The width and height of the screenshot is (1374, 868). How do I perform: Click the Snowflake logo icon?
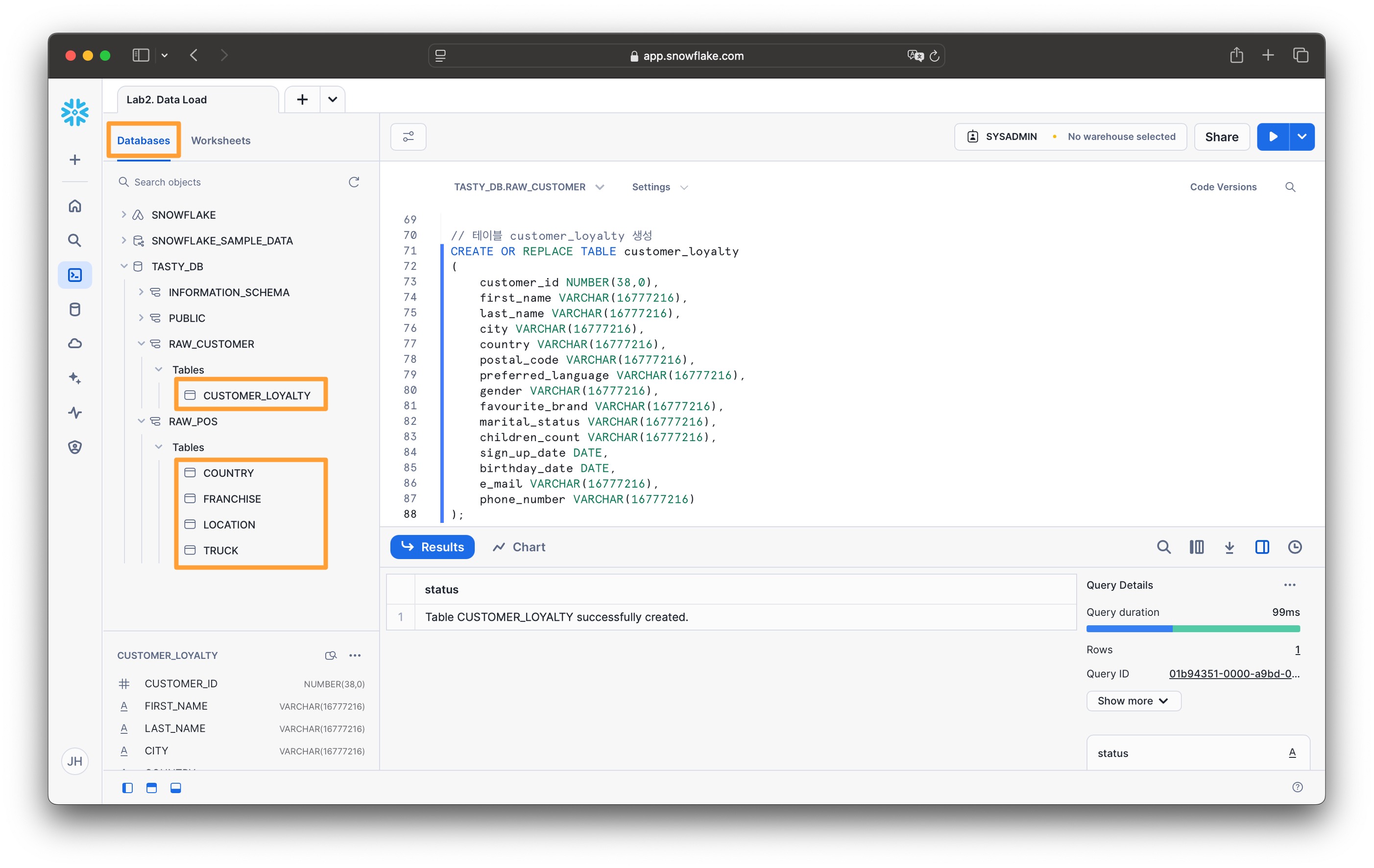75,112
